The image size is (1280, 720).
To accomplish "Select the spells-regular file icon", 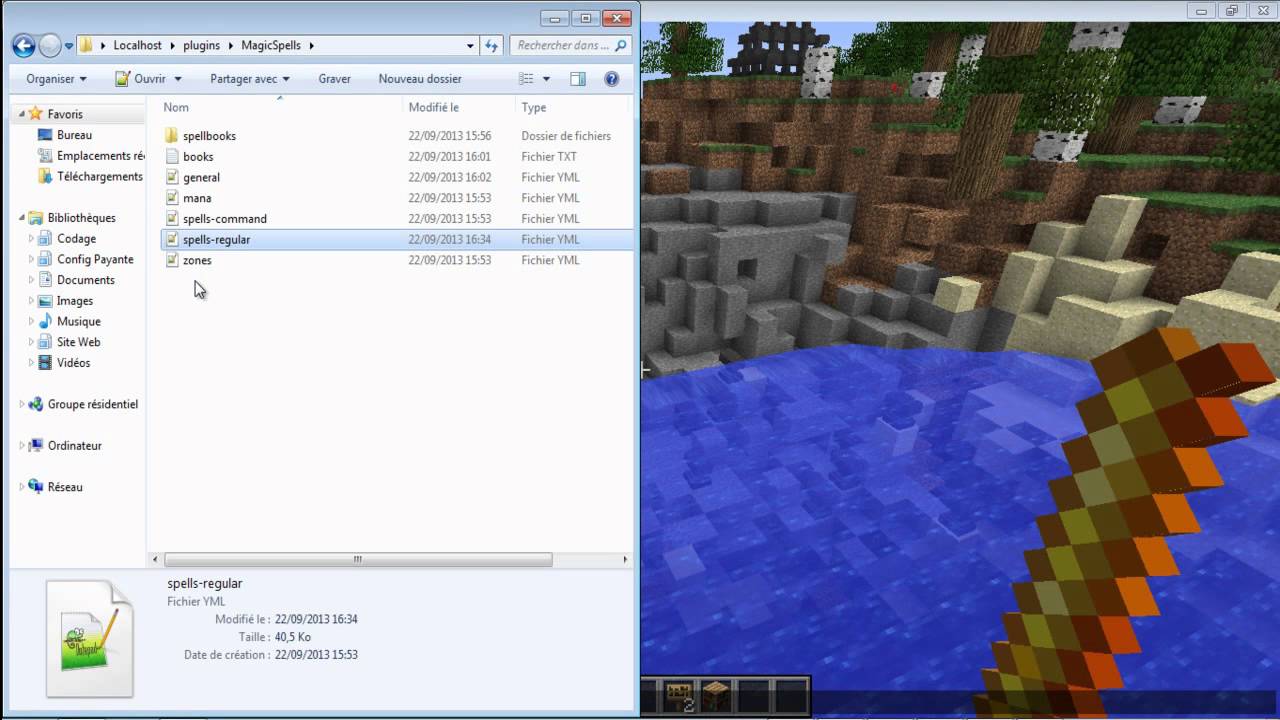I will point(171,239).
